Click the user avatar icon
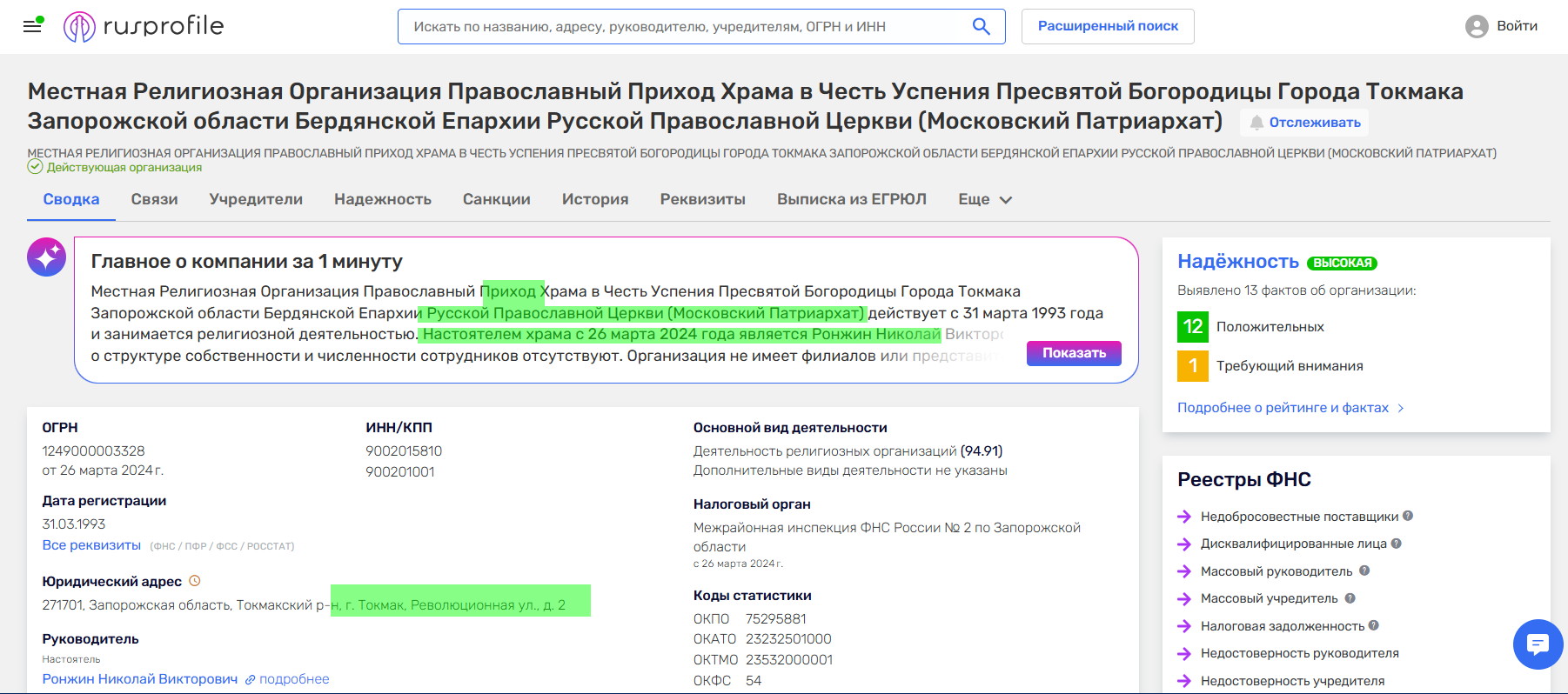 1477,27
